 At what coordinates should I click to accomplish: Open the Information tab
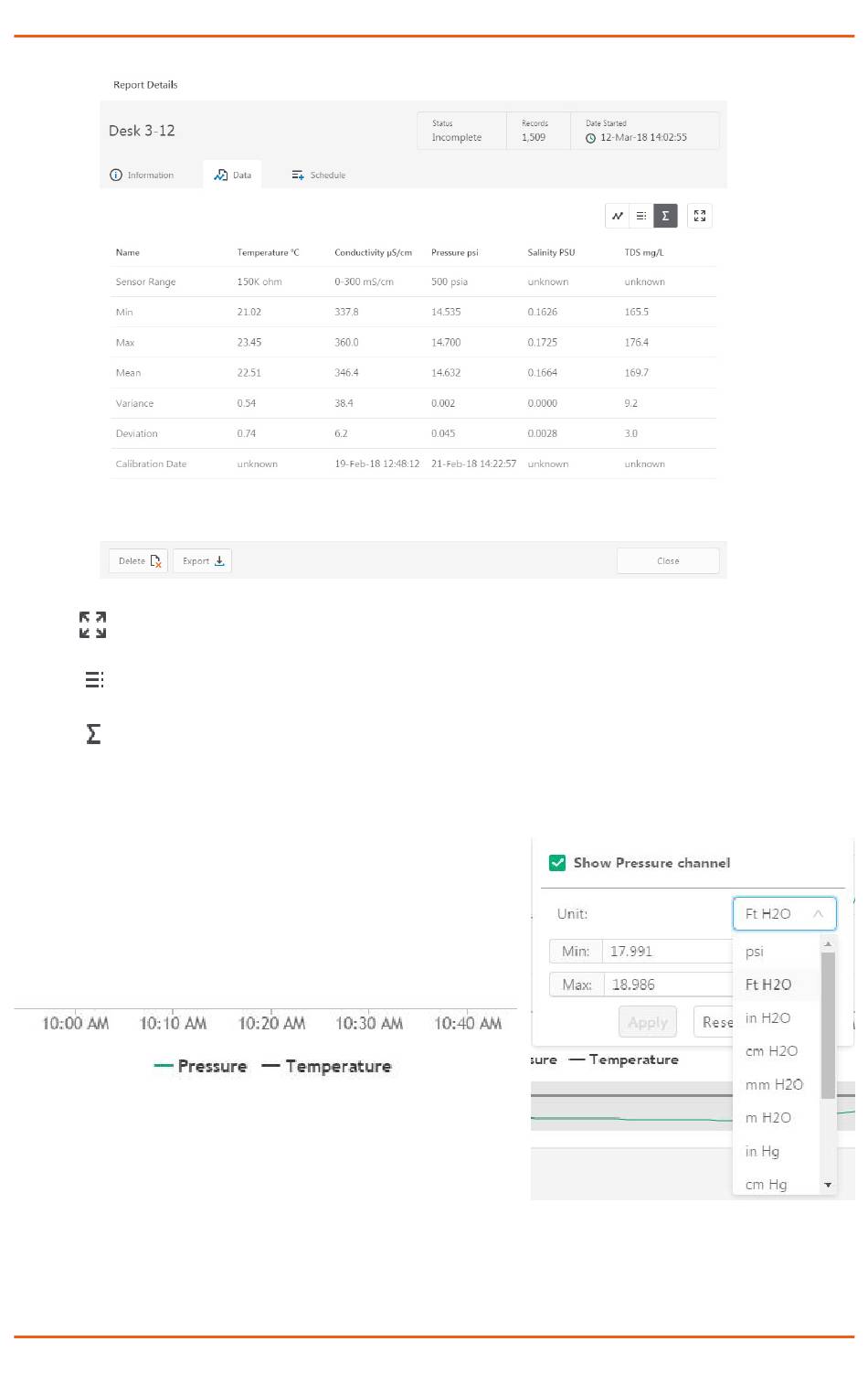pyautogui.click(x=142, y=175)
